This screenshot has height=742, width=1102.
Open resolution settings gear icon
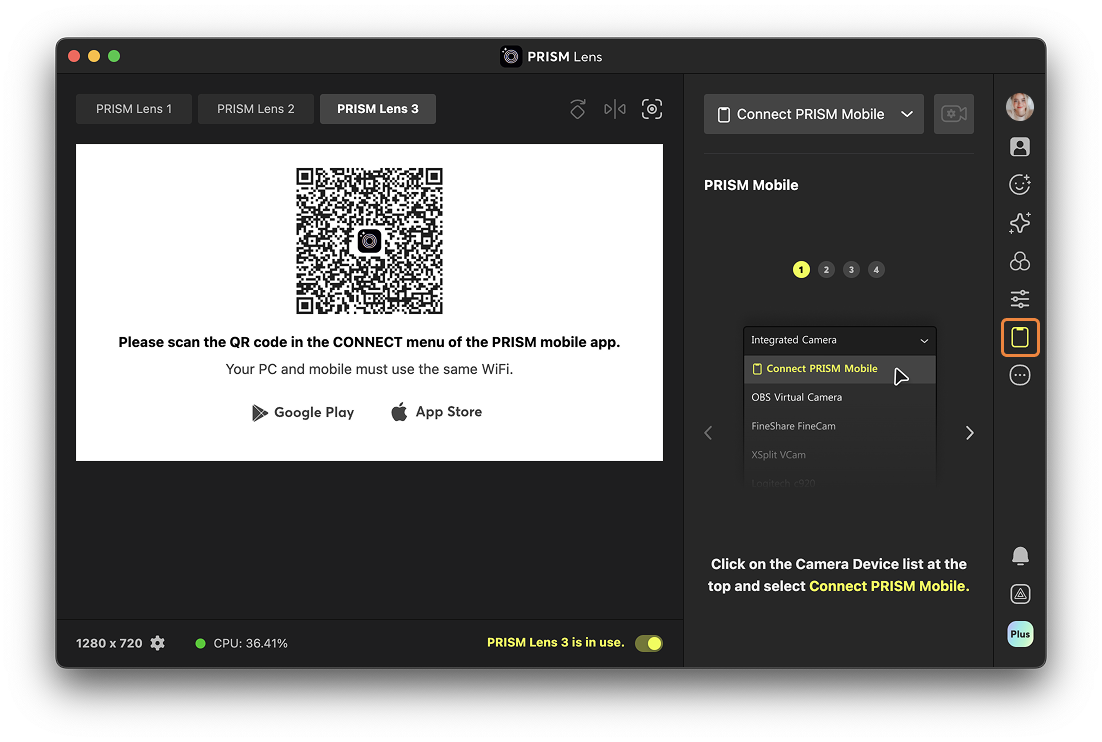(158, 643)
